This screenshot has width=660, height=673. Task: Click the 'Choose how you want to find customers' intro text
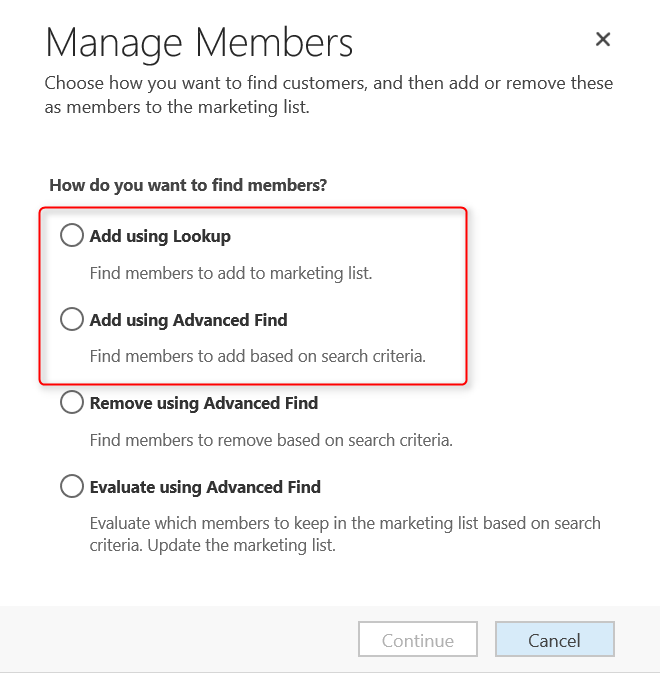[329, 83]
